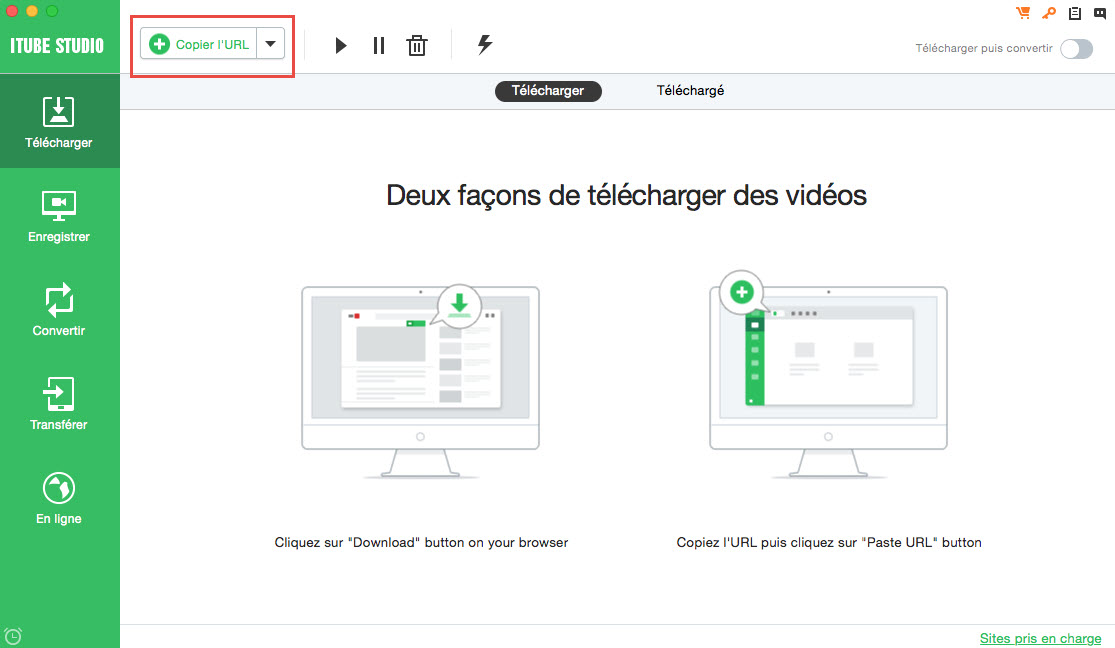This screenshot has width=1115, height=648.
Task: Click the Copier l'URL button
Action: pos(198,44)
